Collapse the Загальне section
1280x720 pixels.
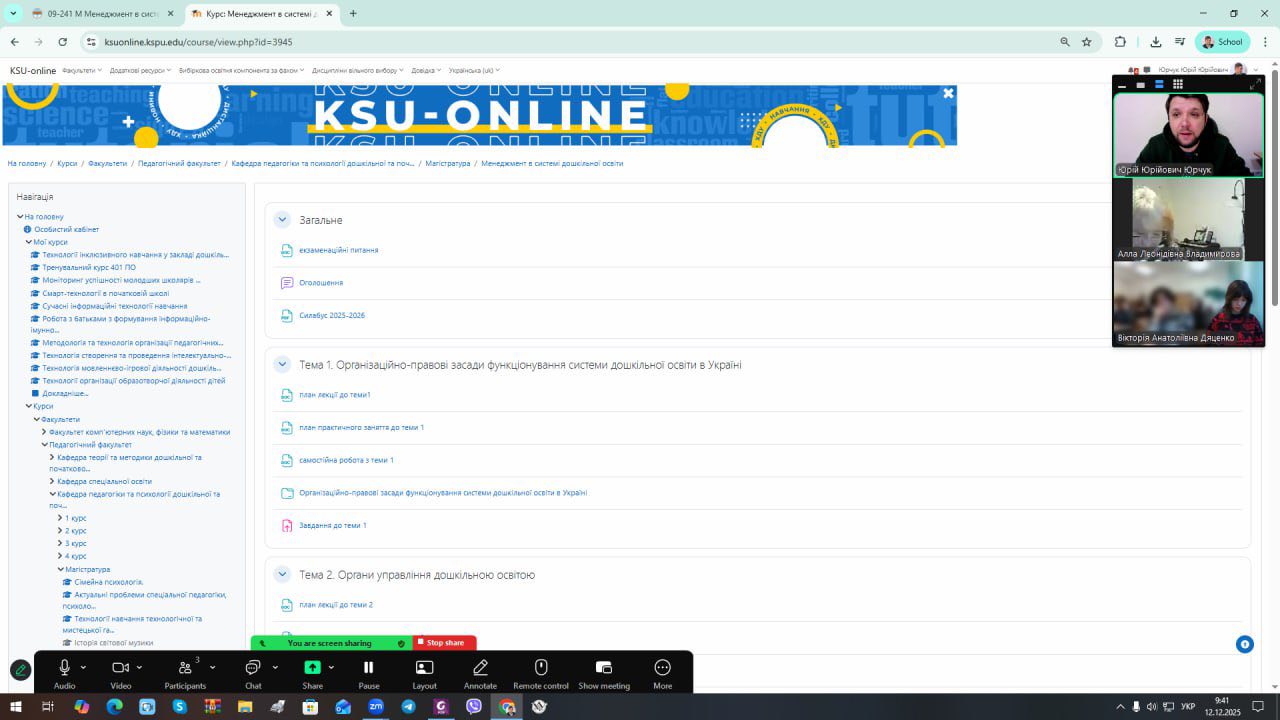click(x=282, y=220)
